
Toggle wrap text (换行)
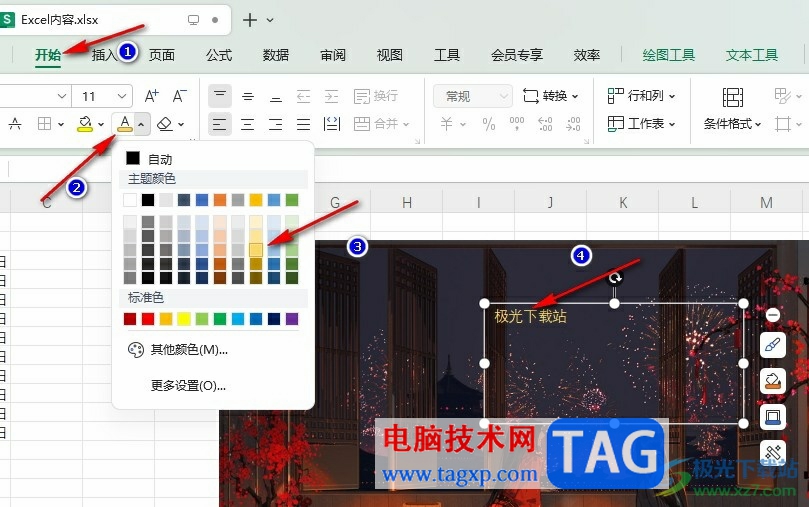click(376, 96)
